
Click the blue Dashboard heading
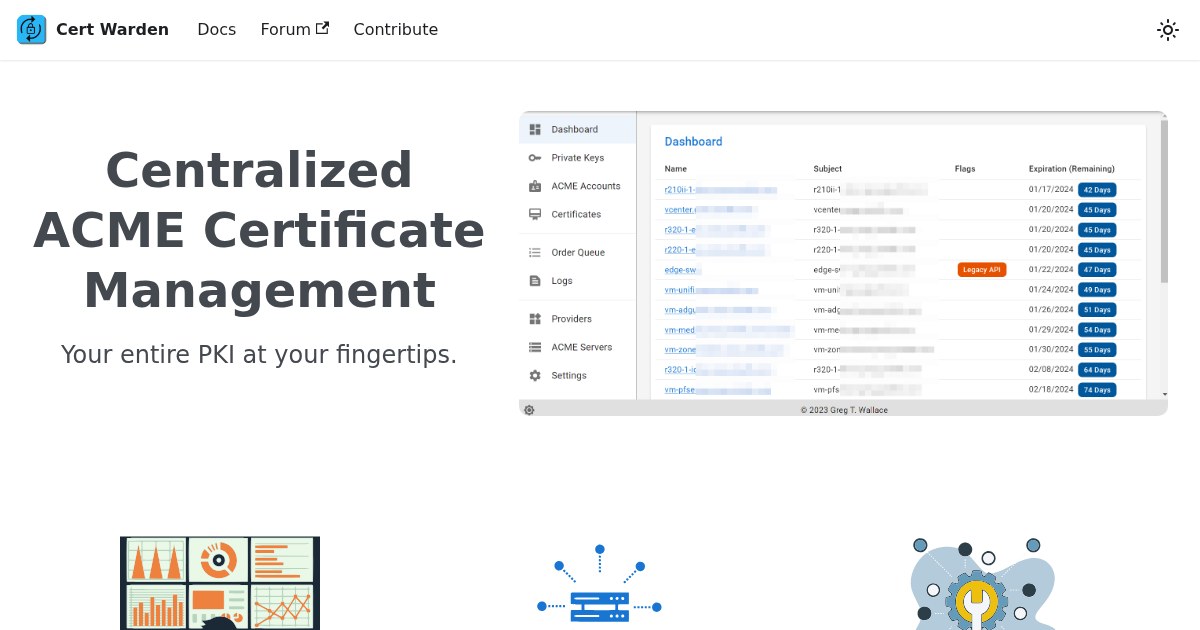(693, 142)
